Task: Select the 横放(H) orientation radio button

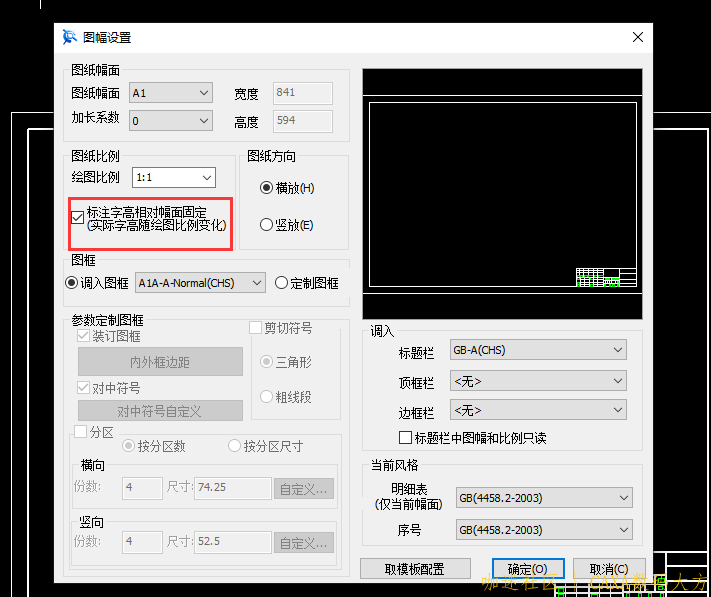Action: coord(266,187)
